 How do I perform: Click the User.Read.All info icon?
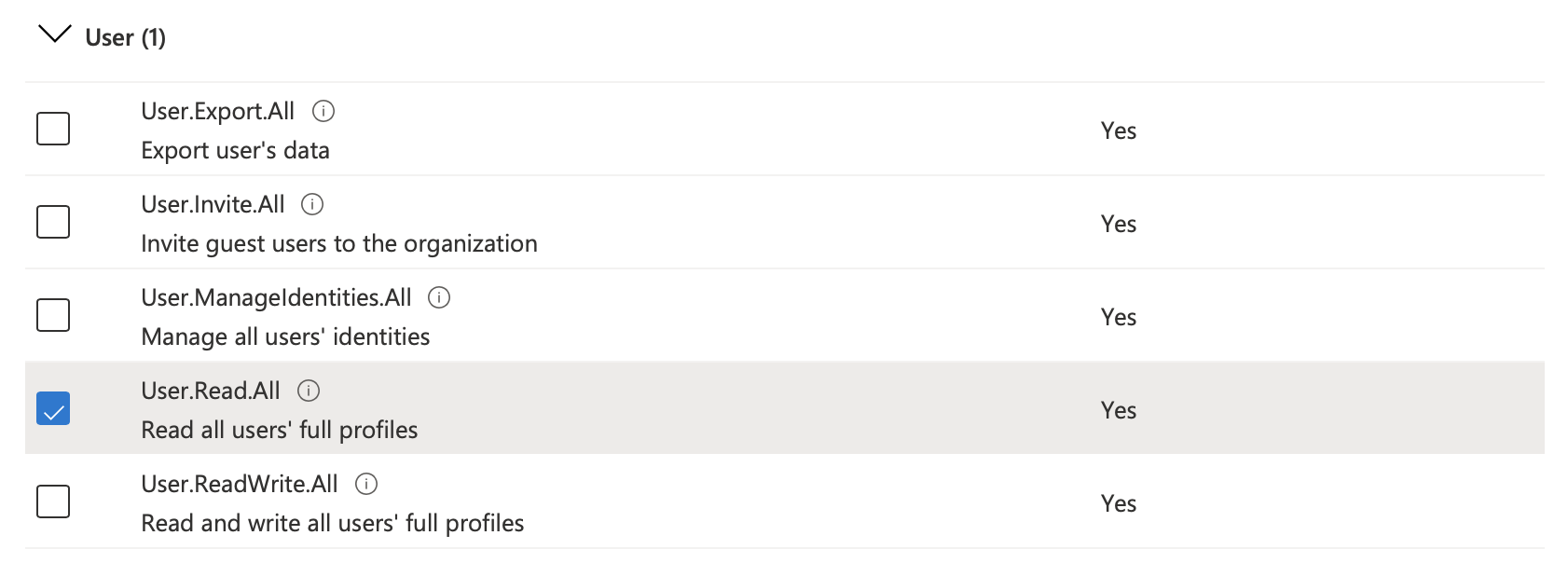point(309,391)
